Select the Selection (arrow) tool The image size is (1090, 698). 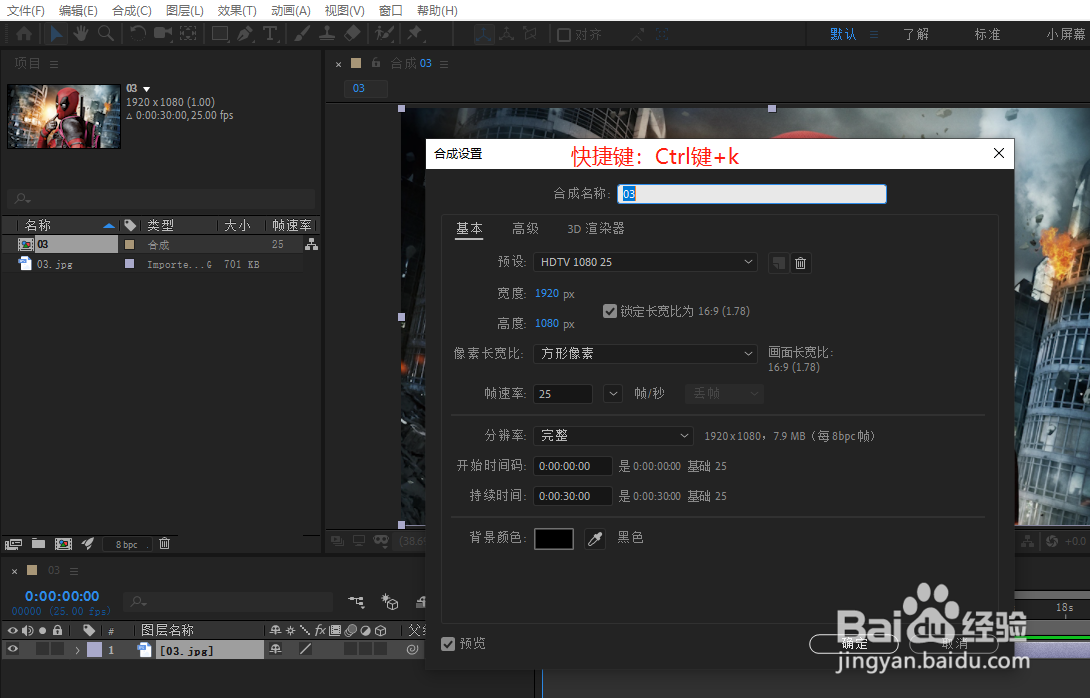56,33
